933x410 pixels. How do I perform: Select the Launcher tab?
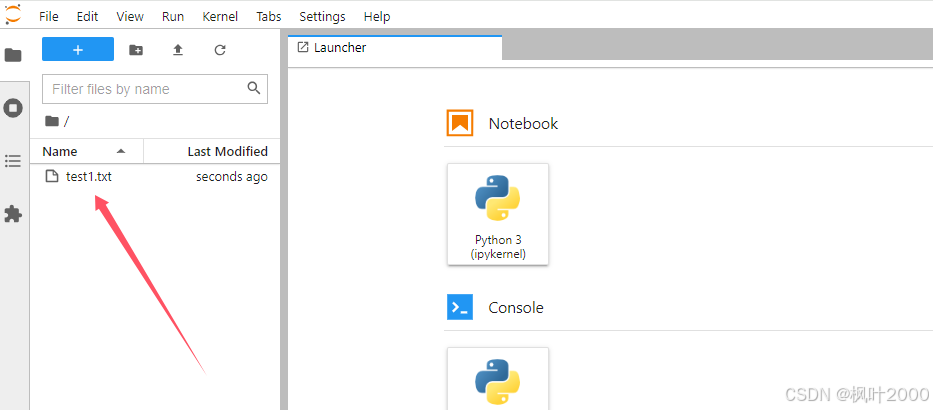pos(395,48)
